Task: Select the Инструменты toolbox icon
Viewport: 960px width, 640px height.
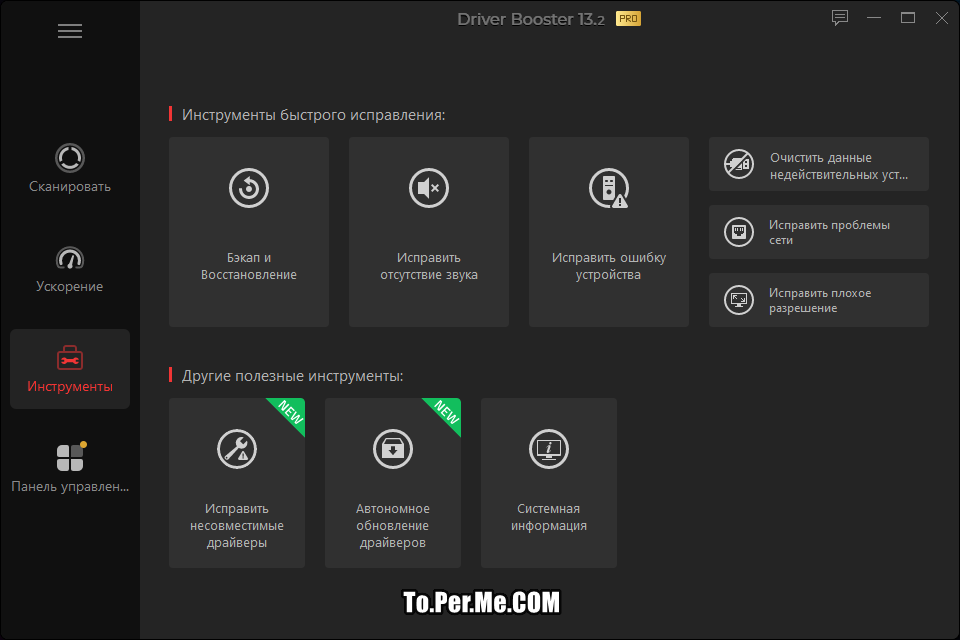Action: click(70, 357)
